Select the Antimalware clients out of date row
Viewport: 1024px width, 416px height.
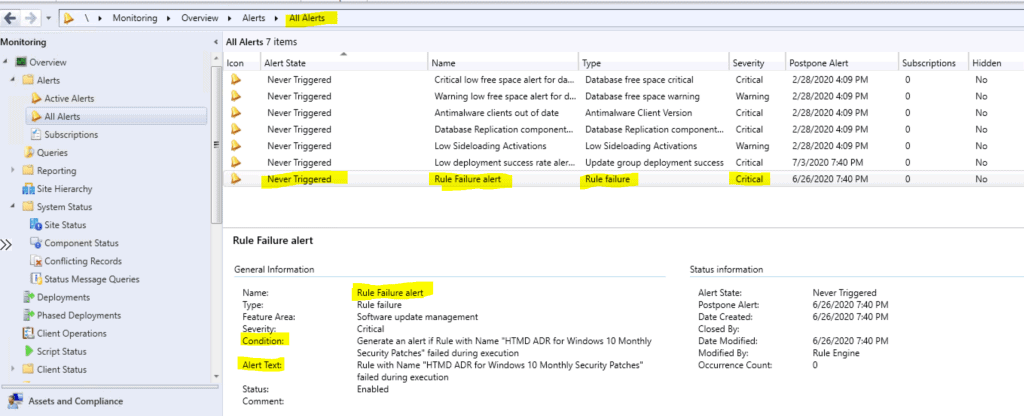tap(623, 112)
